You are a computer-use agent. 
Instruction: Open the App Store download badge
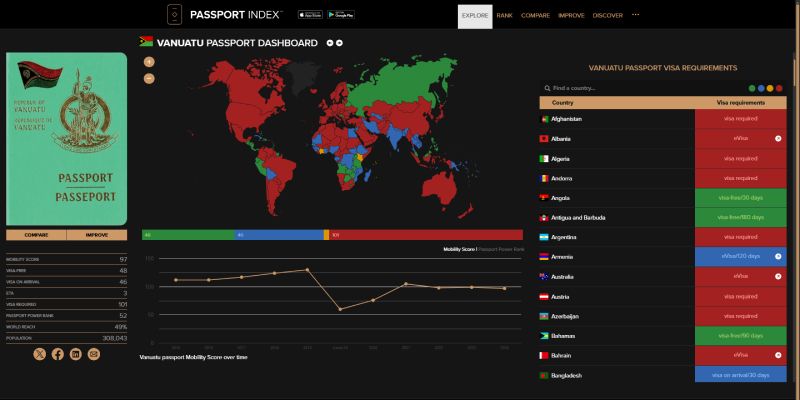pyautogui.click(x=310, y=15)
